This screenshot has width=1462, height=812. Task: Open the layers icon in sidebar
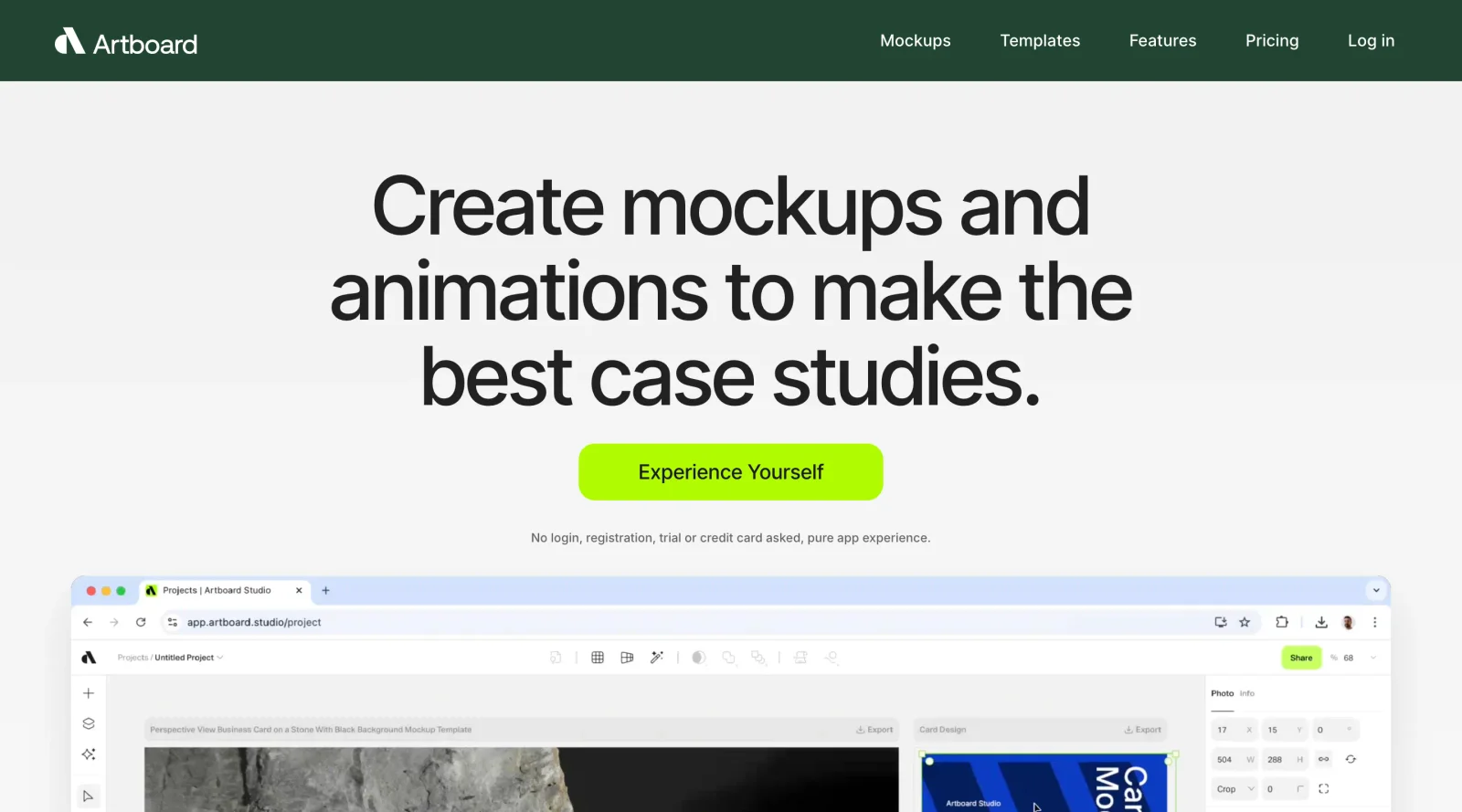coord(89,723)
